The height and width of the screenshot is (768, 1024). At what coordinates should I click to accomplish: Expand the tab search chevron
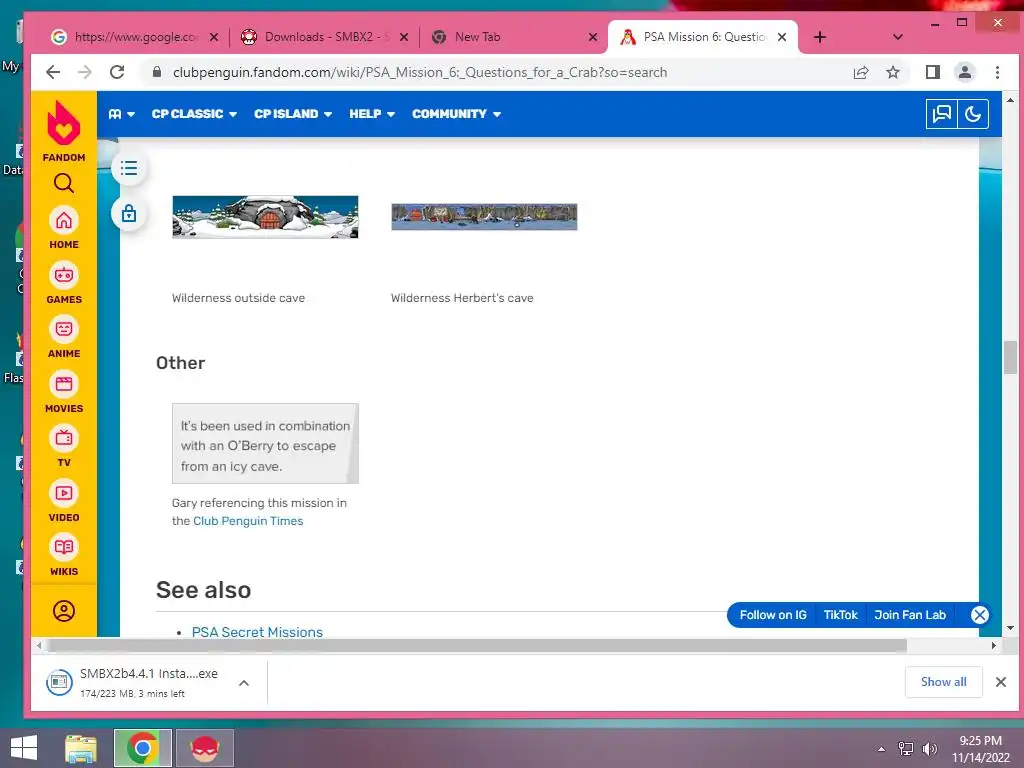(898, 37)
